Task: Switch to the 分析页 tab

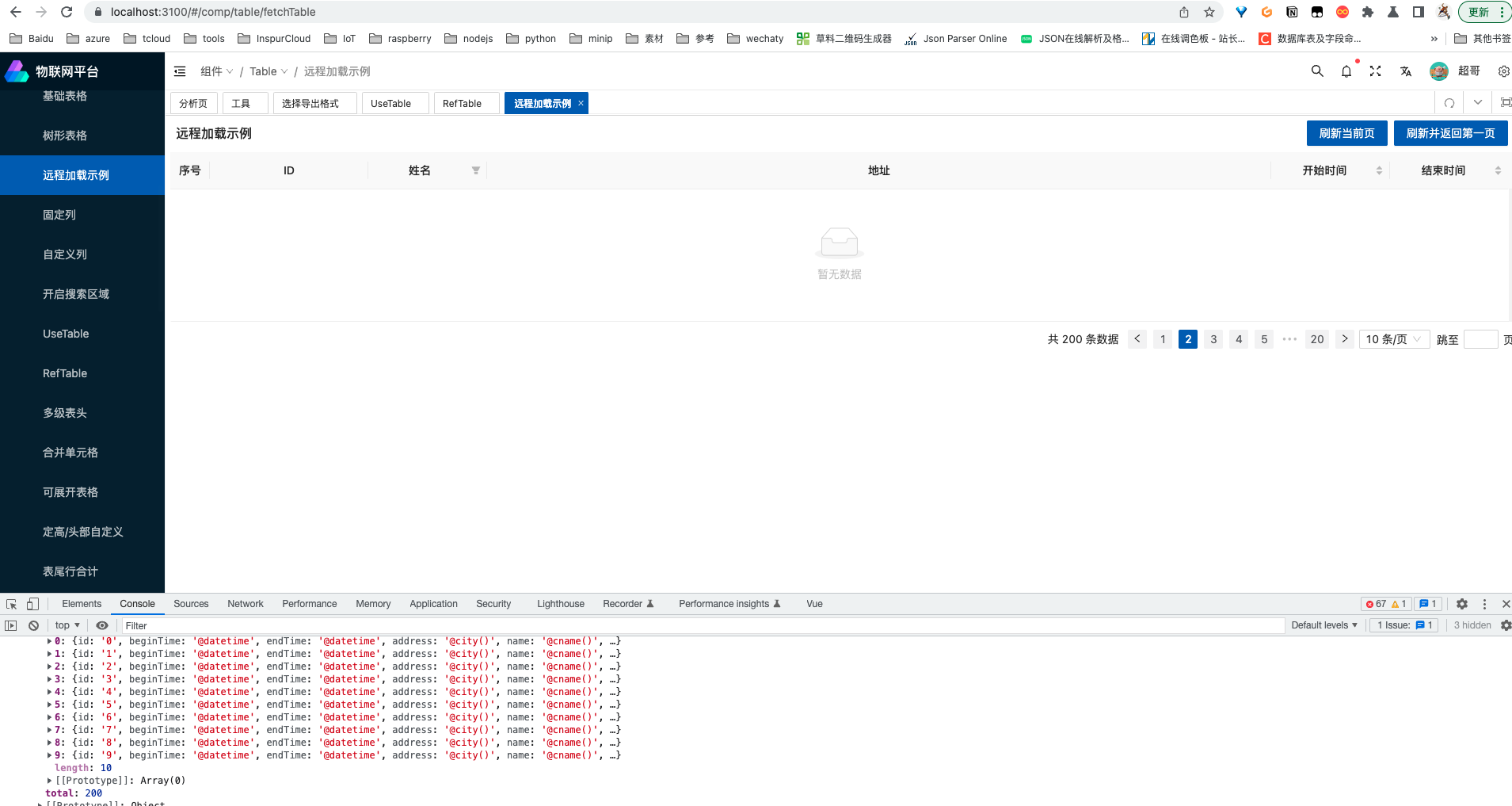Action: tap(193, 103)
